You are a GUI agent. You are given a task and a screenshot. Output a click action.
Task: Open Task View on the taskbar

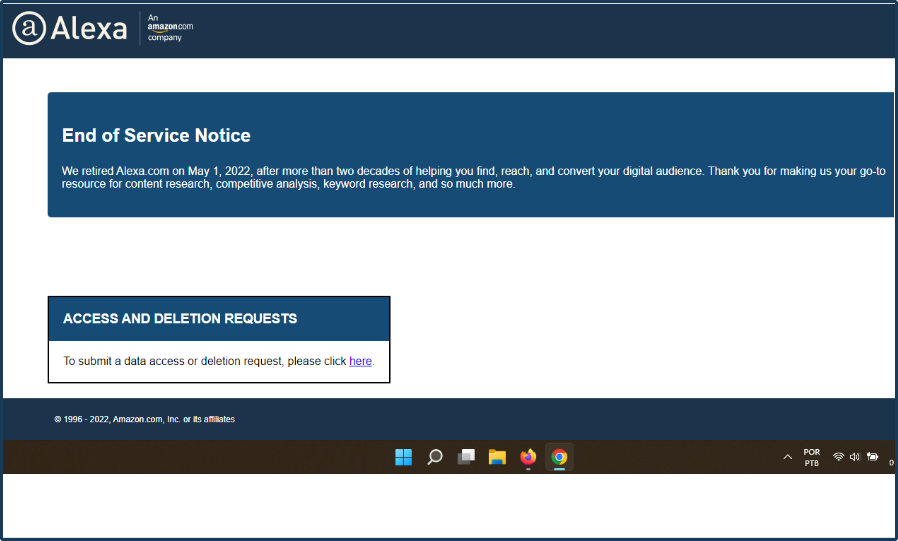point(466,457)
